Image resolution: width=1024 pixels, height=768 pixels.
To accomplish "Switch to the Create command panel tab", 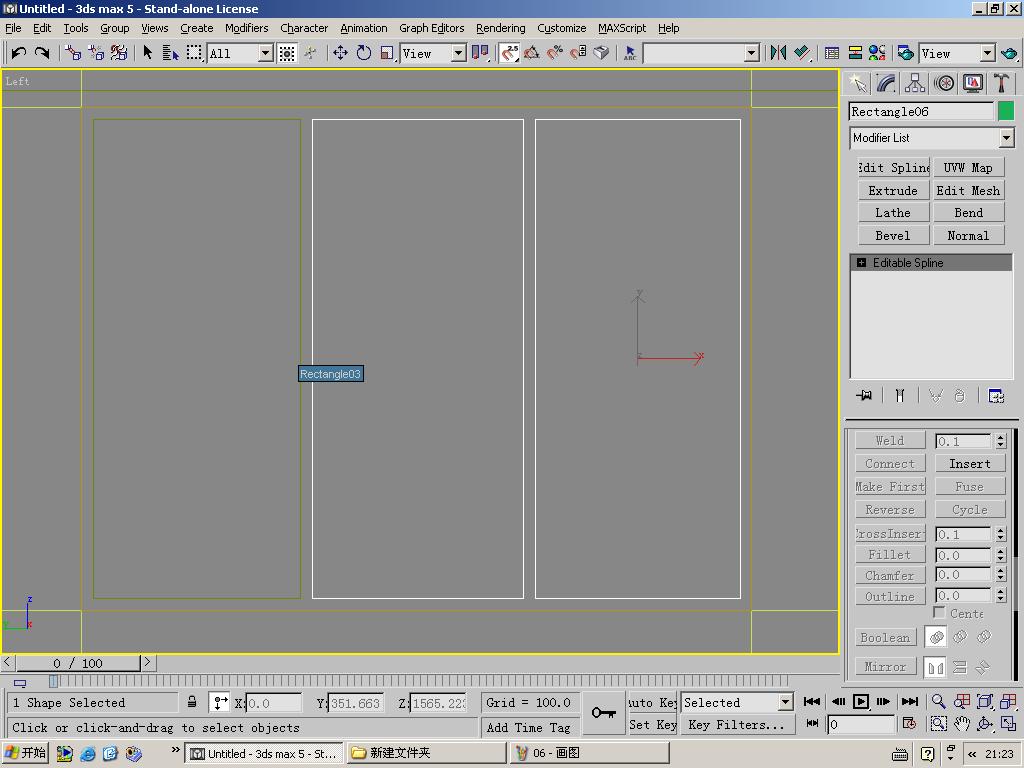I will [857, 83].
